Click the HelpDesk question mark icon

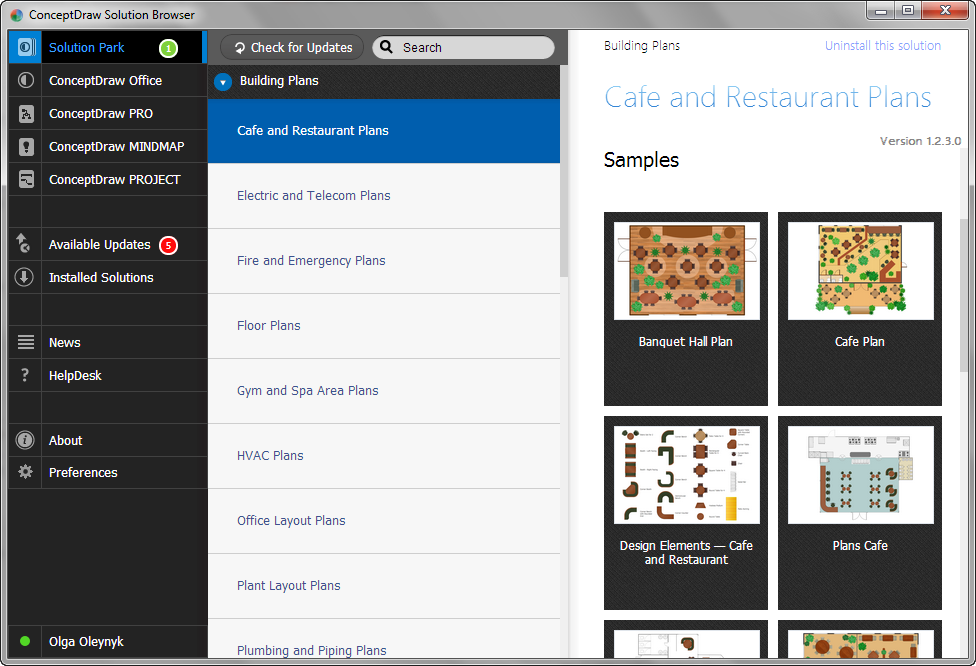(25, 375)
